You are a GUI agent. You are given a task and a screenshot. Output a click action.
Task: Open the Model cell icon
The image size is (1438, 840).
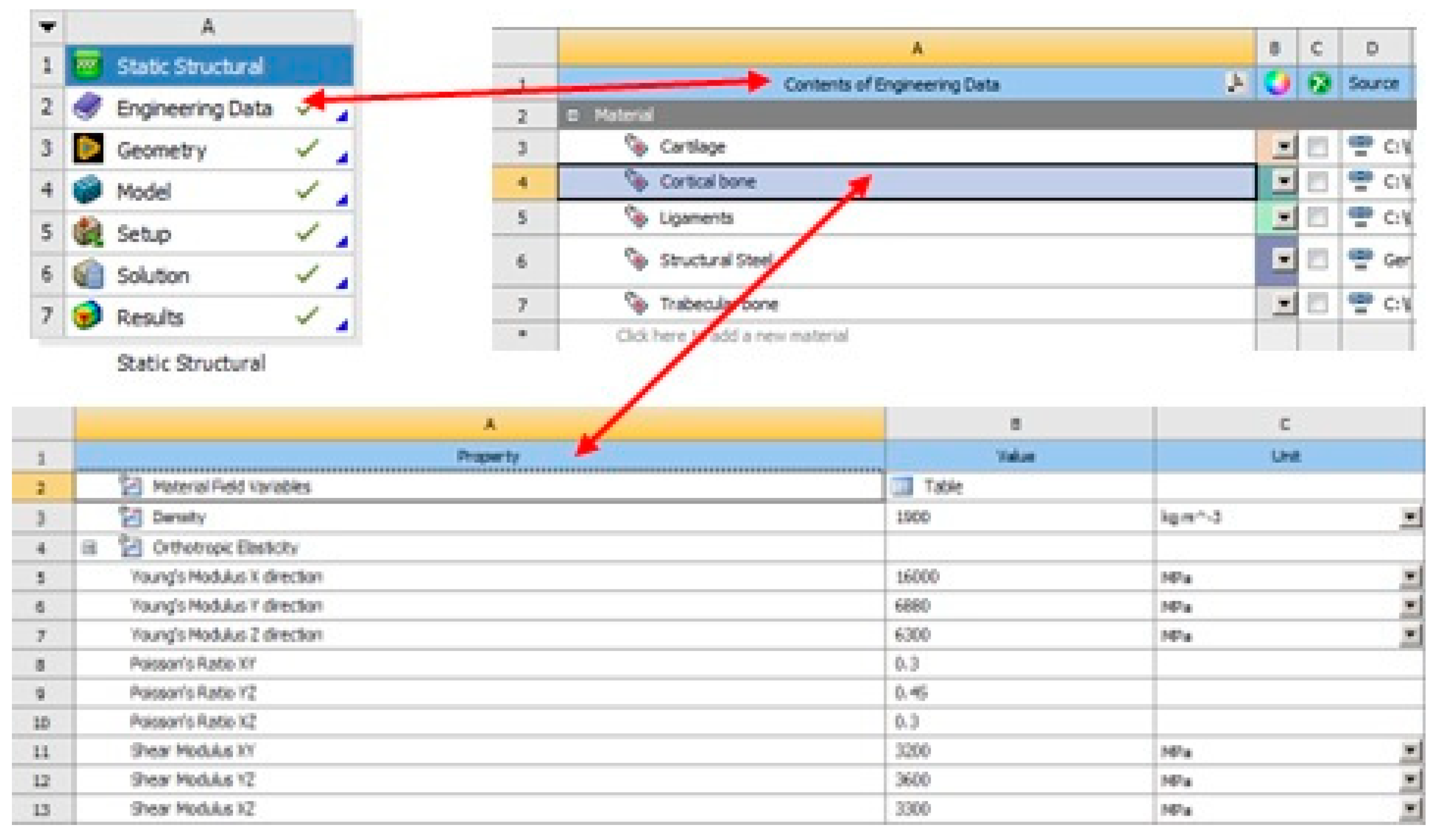(88, 191)
